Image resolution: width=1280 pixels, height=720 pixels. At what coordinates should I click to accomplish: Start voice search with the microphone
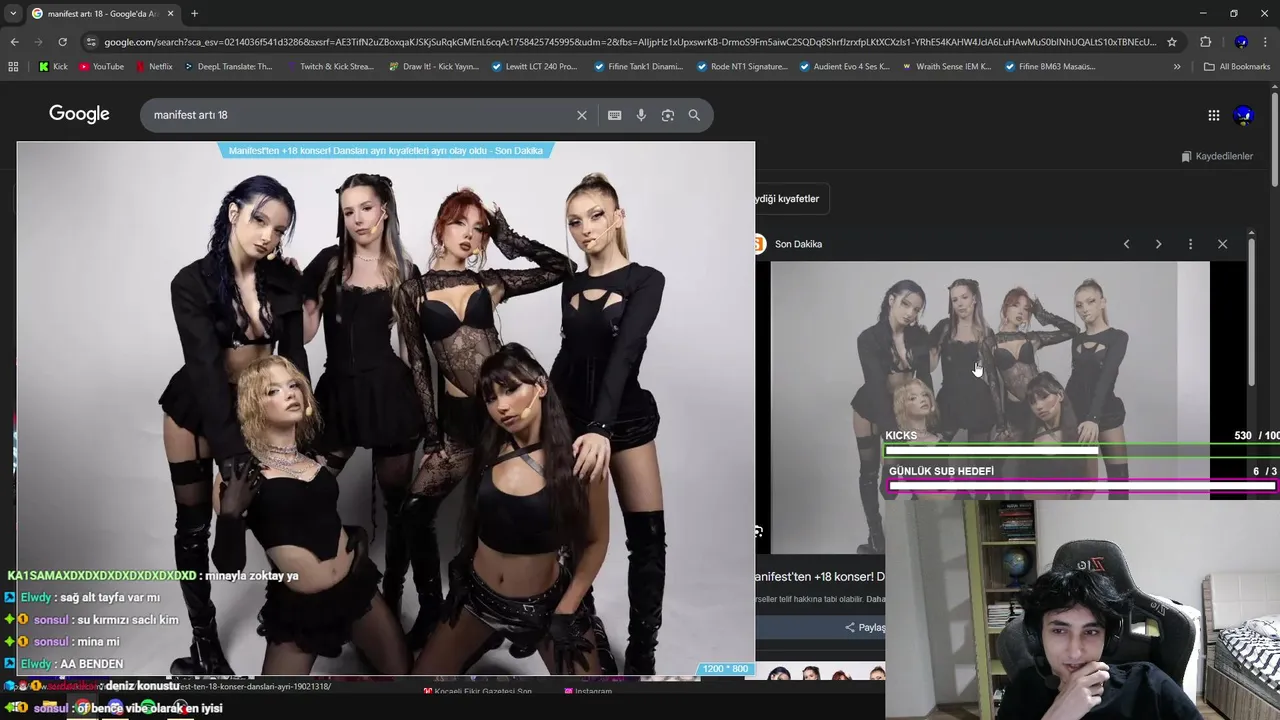tap(641, 115)
